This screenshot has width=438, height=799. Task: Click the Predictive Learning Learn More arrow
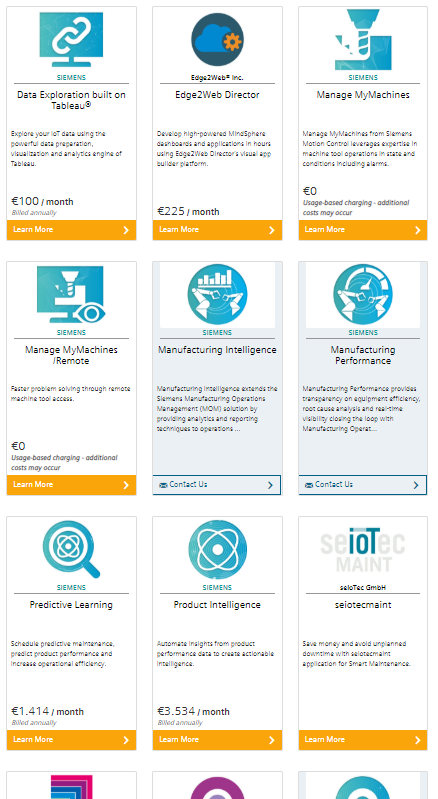[126, 740]
